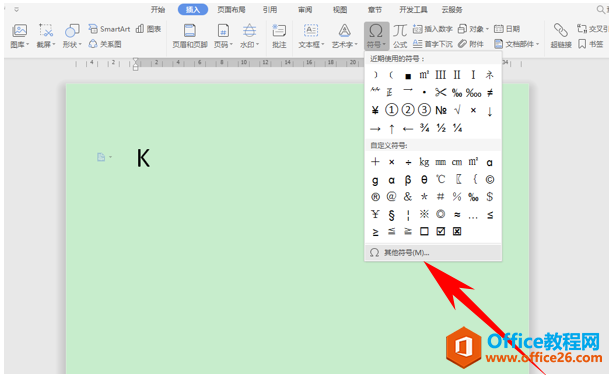Insert a 图表 chart
The height and width of the screenshot is (375, 609).
pos(148,29)
